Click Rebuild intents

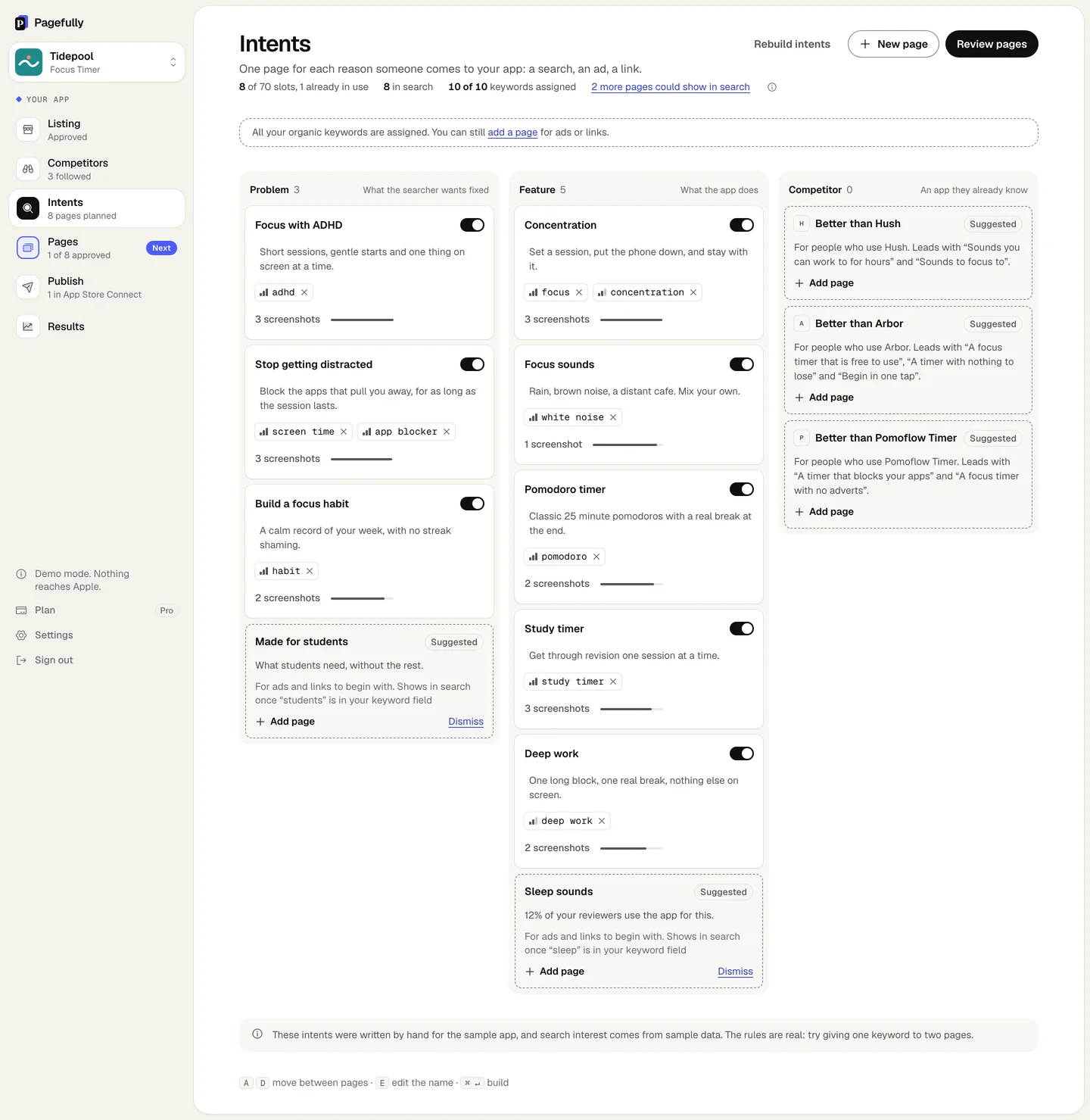pyautogui.click(x=792, y=44)
